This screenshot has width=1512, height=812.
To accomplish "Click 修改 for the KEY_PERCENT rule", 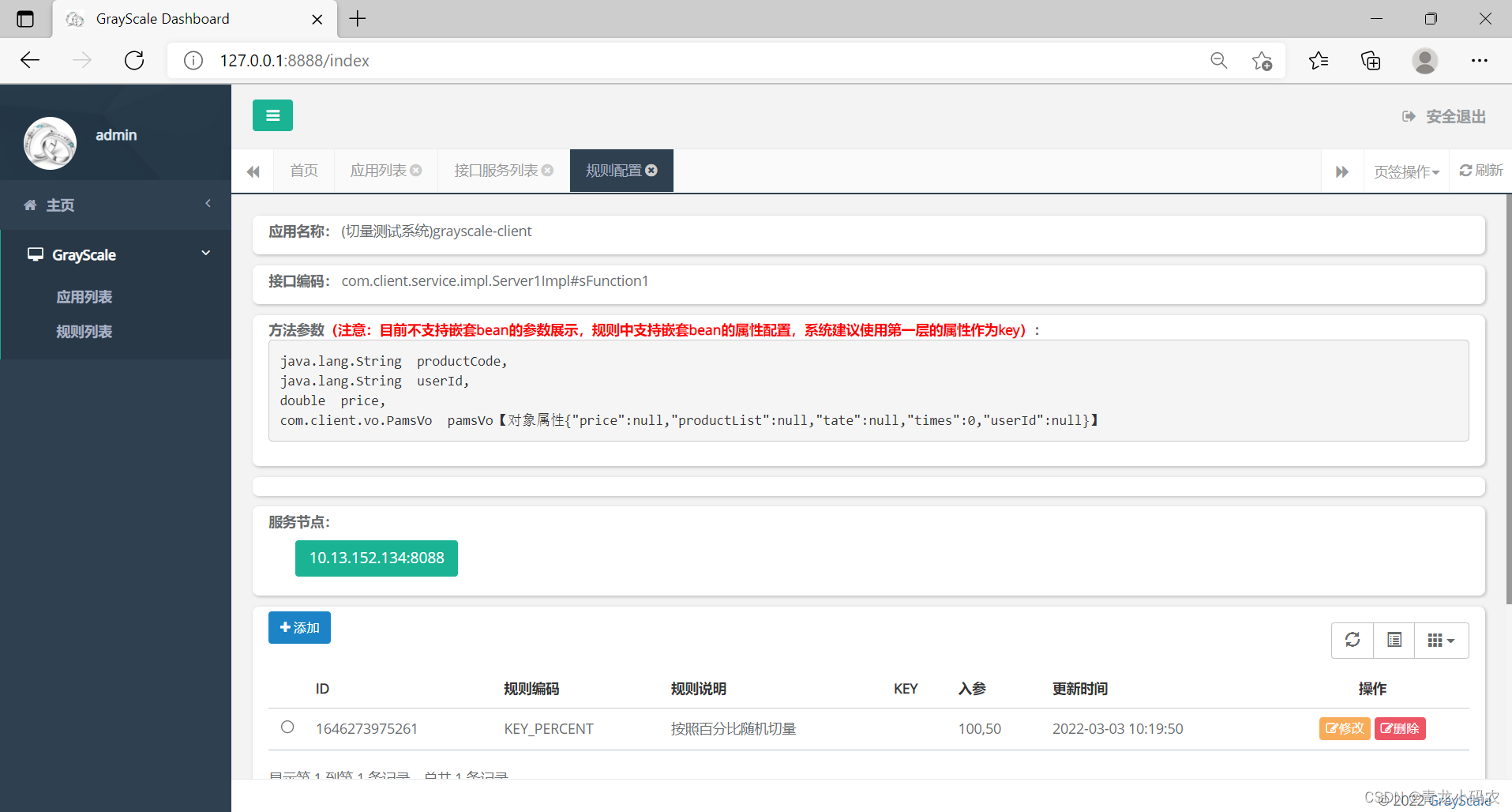I will pos(1345,728).
